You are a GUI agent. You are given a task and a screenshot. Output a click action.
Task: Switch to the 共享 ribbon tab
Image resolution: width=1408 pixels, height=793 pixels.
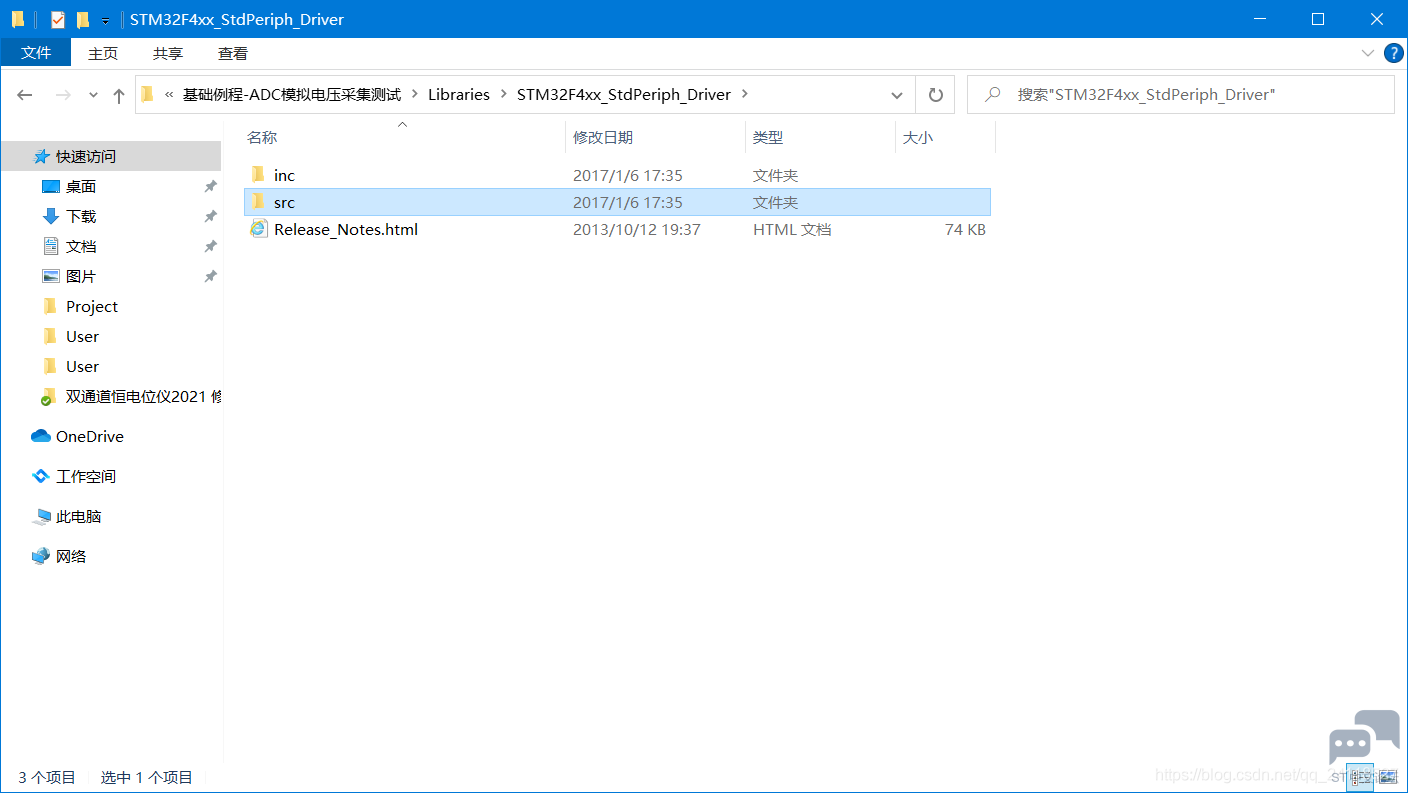(x=168, y=53)
